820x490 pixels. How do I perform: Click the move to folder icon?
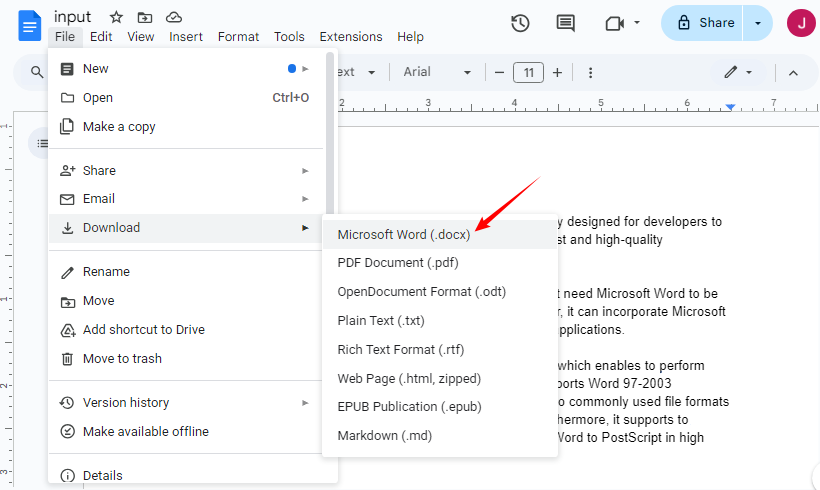[145, 18]
